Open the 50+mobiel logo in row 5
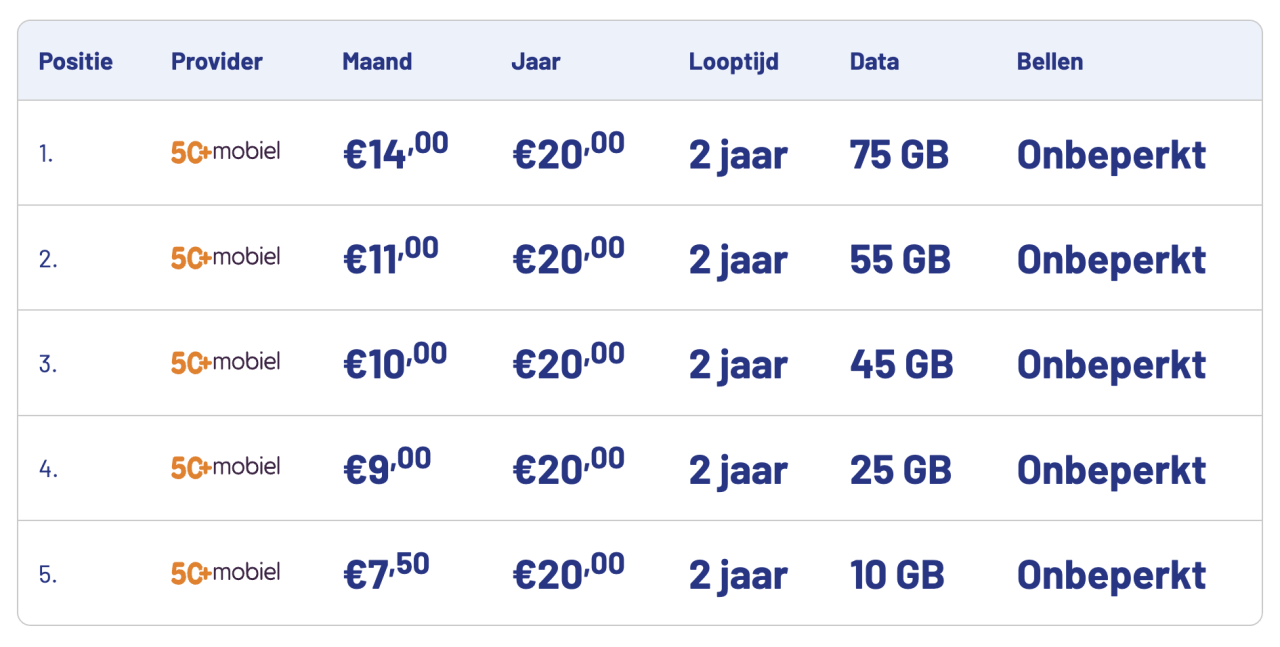Image resolution: width=1280 pixels, height=647 pixels. (x=225, y=573)
